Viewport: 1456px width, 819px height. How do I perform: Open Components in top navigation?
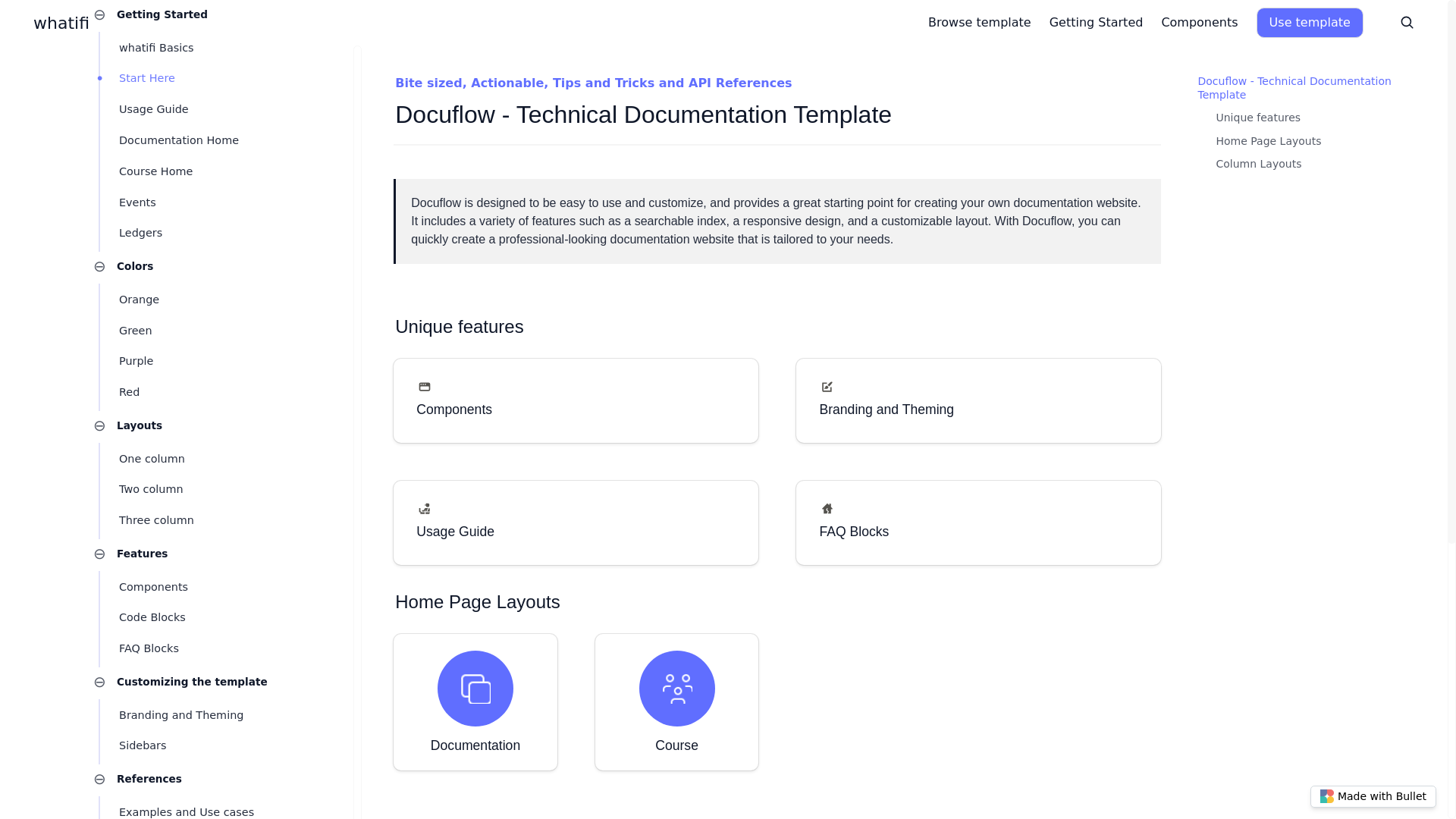tap(1199, 23)
